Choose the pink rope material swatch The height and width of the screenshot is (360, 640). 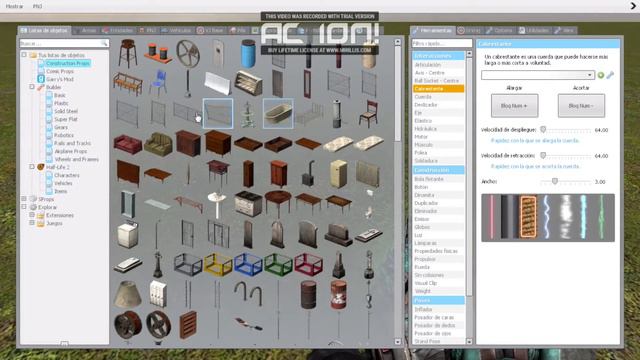pyautogui.click(x=492, y=217)
